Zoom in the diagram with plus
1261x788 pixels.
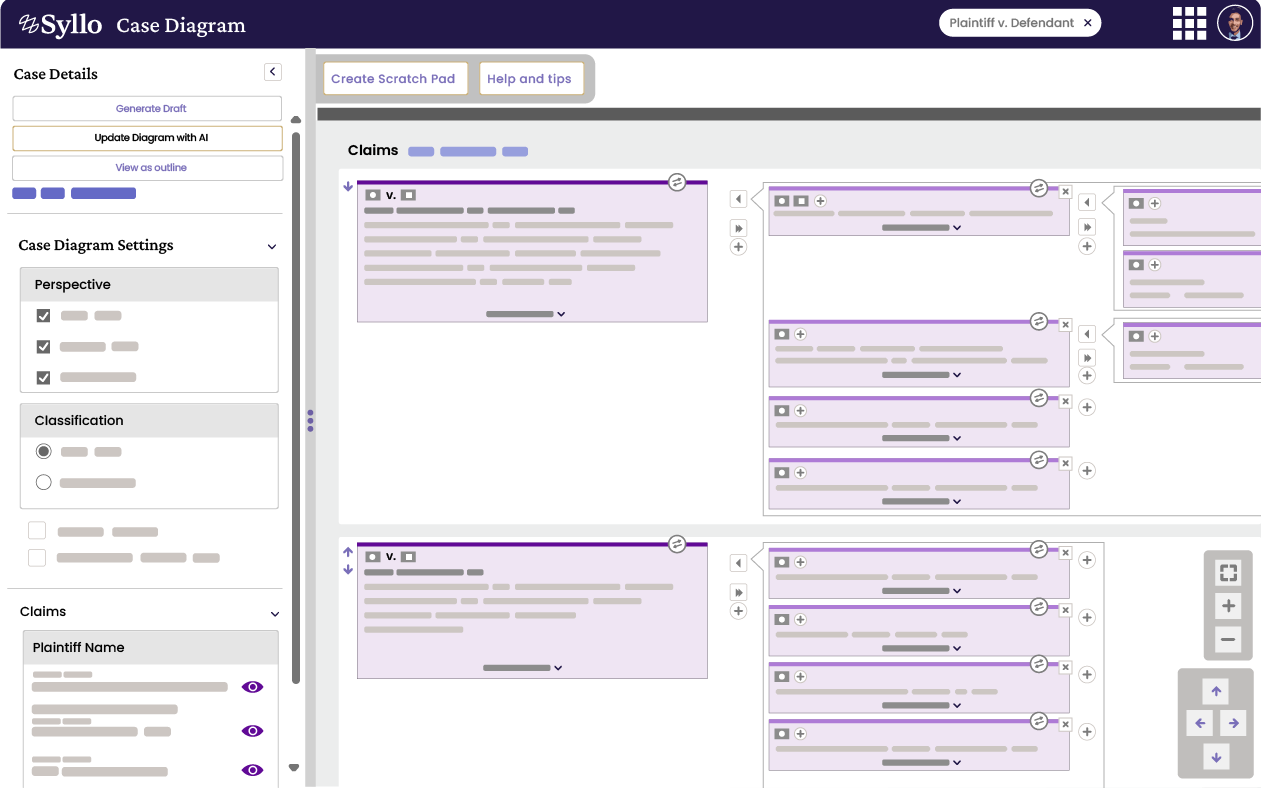[1228, 606]
